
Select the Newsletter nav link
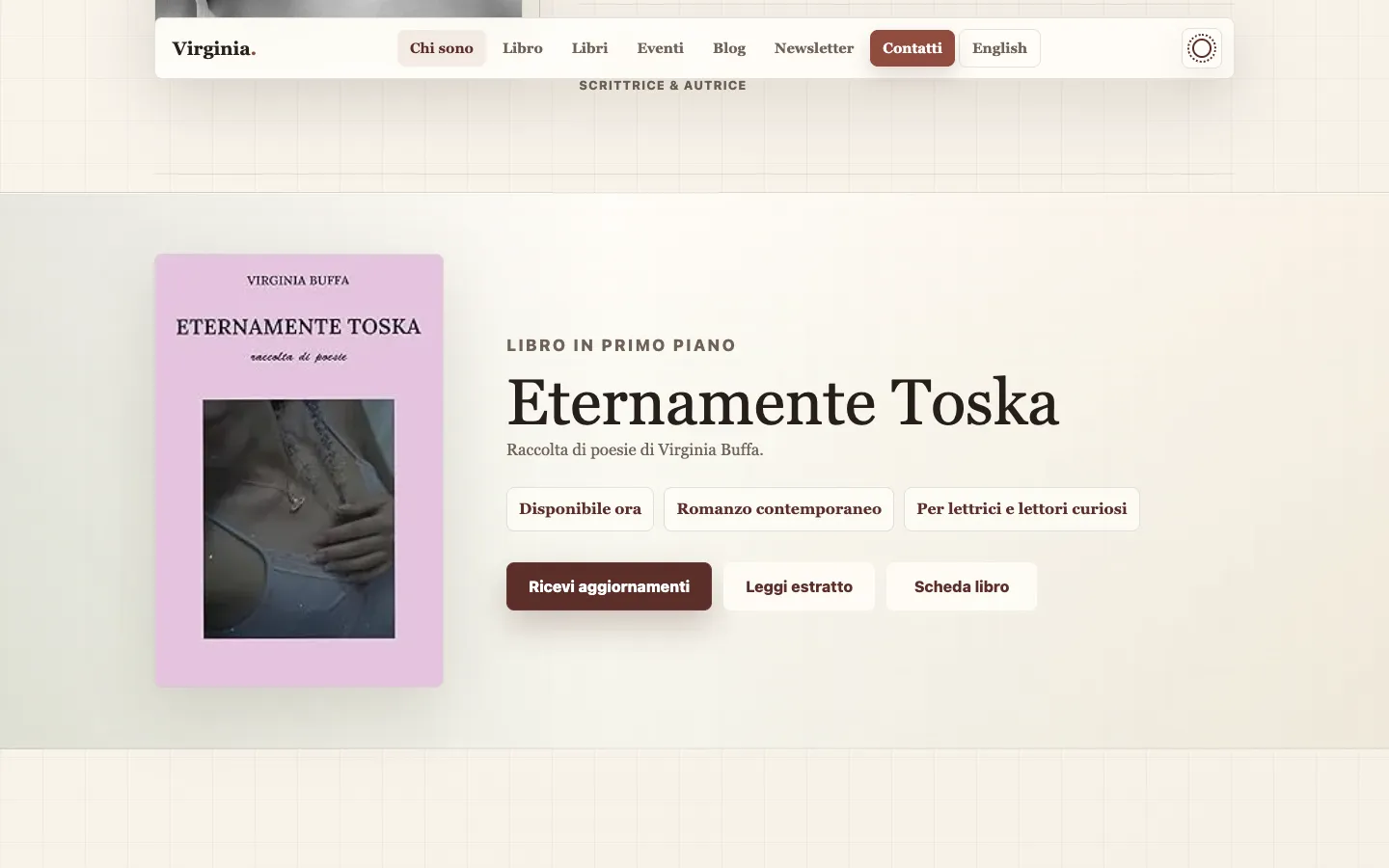click(814, 48)
